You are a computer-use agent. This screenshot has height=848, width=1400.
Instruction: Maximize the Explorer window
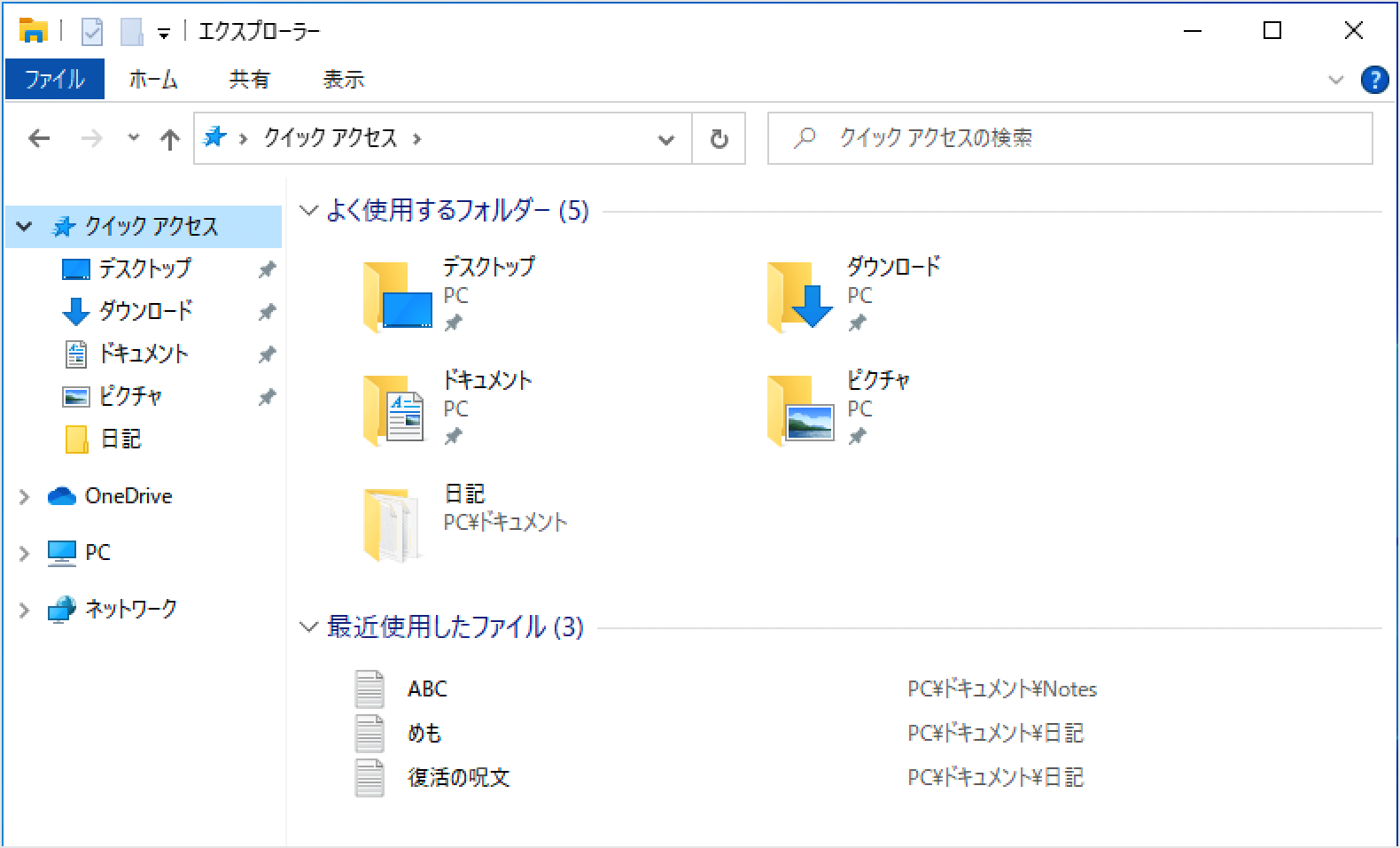1272,31
